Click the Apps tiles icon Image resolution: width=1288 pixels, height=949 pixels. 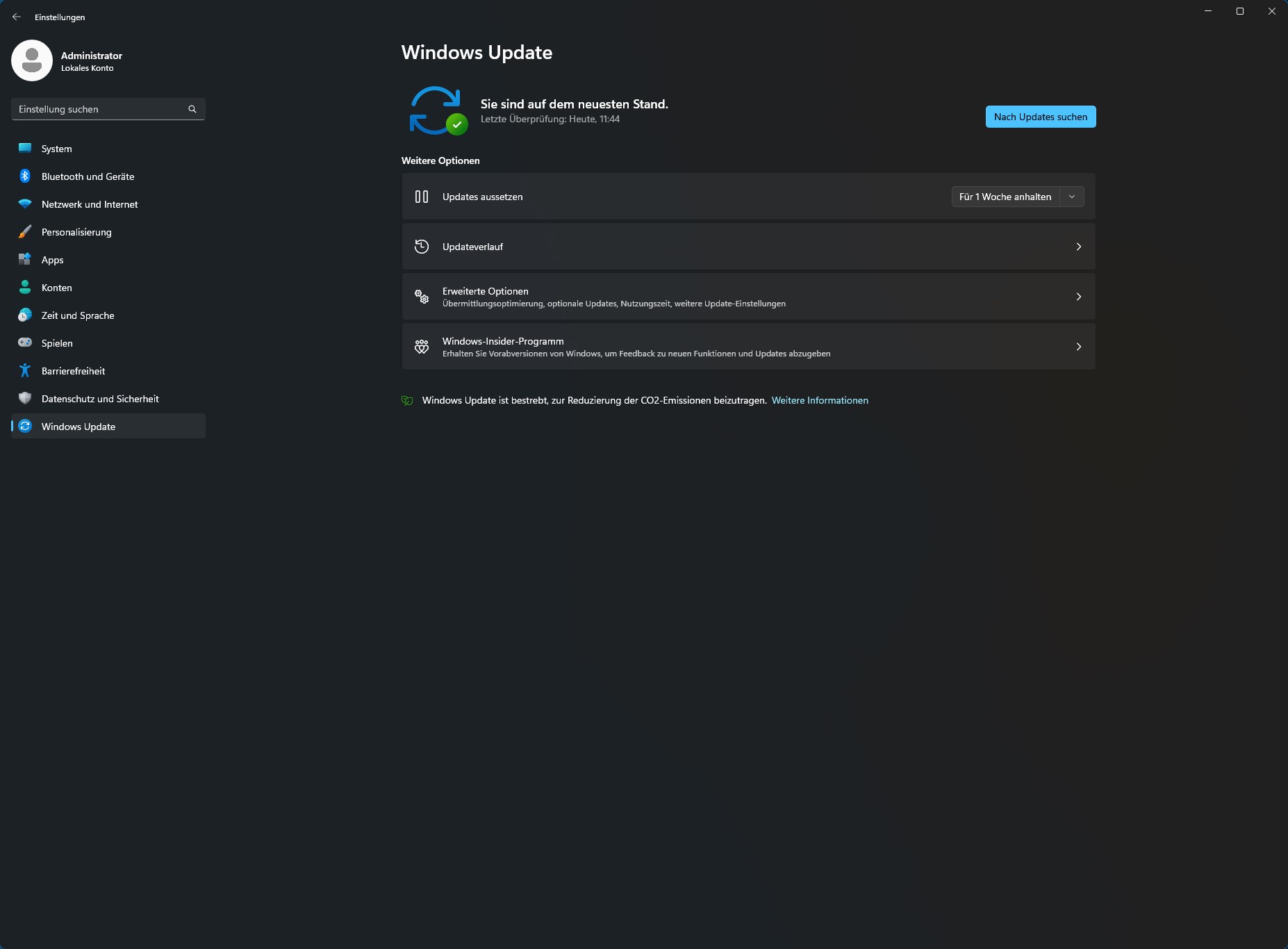[25, 259]
